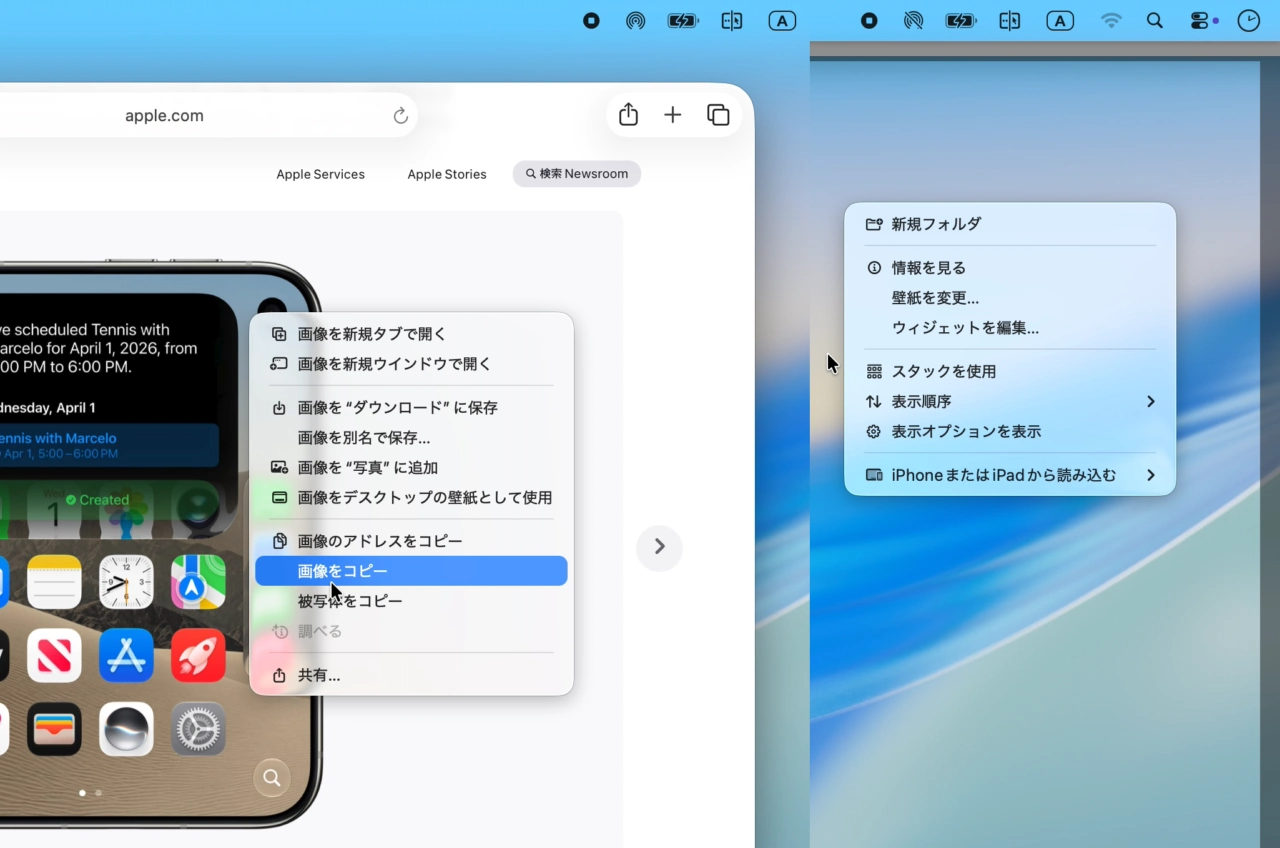
Task: Tap App Store icon in iPhone image
Action: (x=126, y=655)
